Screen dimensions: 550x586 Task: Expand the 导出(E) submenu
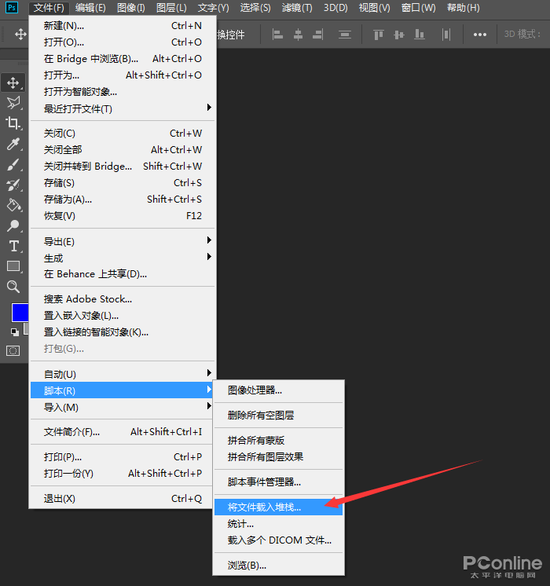coord(123,241)
